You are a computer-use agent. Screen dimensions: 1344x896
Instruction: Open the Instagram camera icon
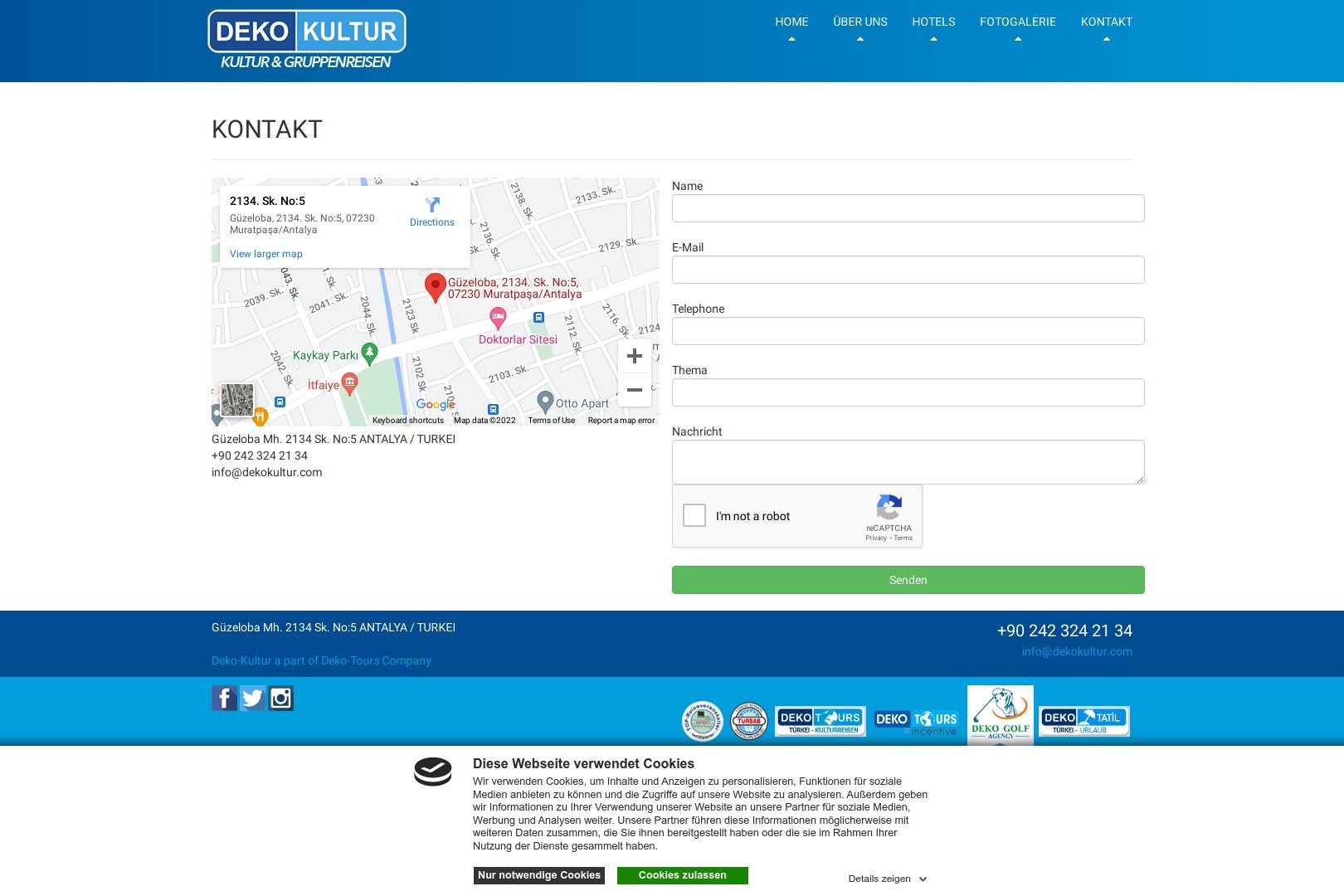pos(281,699)
